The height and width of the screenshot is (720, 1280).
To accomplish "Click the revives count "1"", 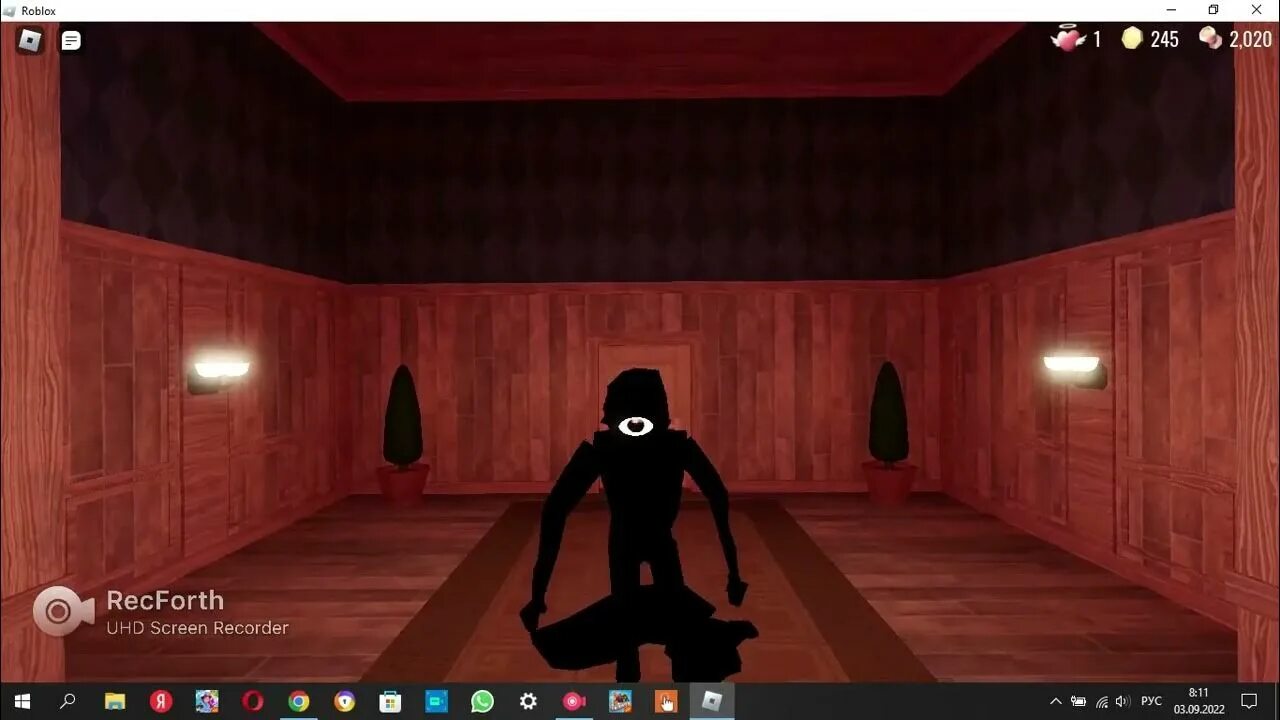I will (x=1097, y=40).
